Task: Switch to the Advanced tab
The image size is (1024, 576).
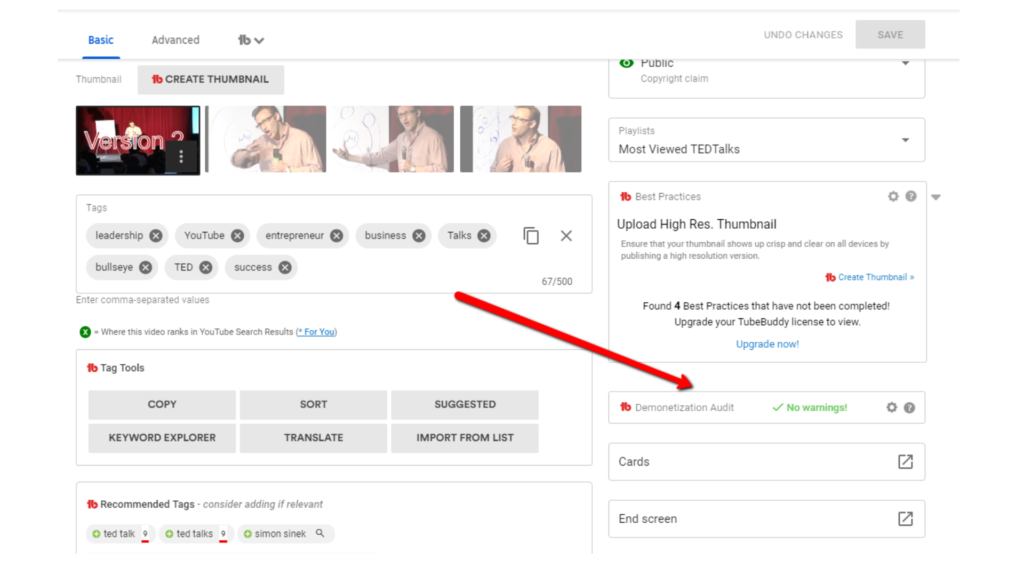Action: (176, 40)
